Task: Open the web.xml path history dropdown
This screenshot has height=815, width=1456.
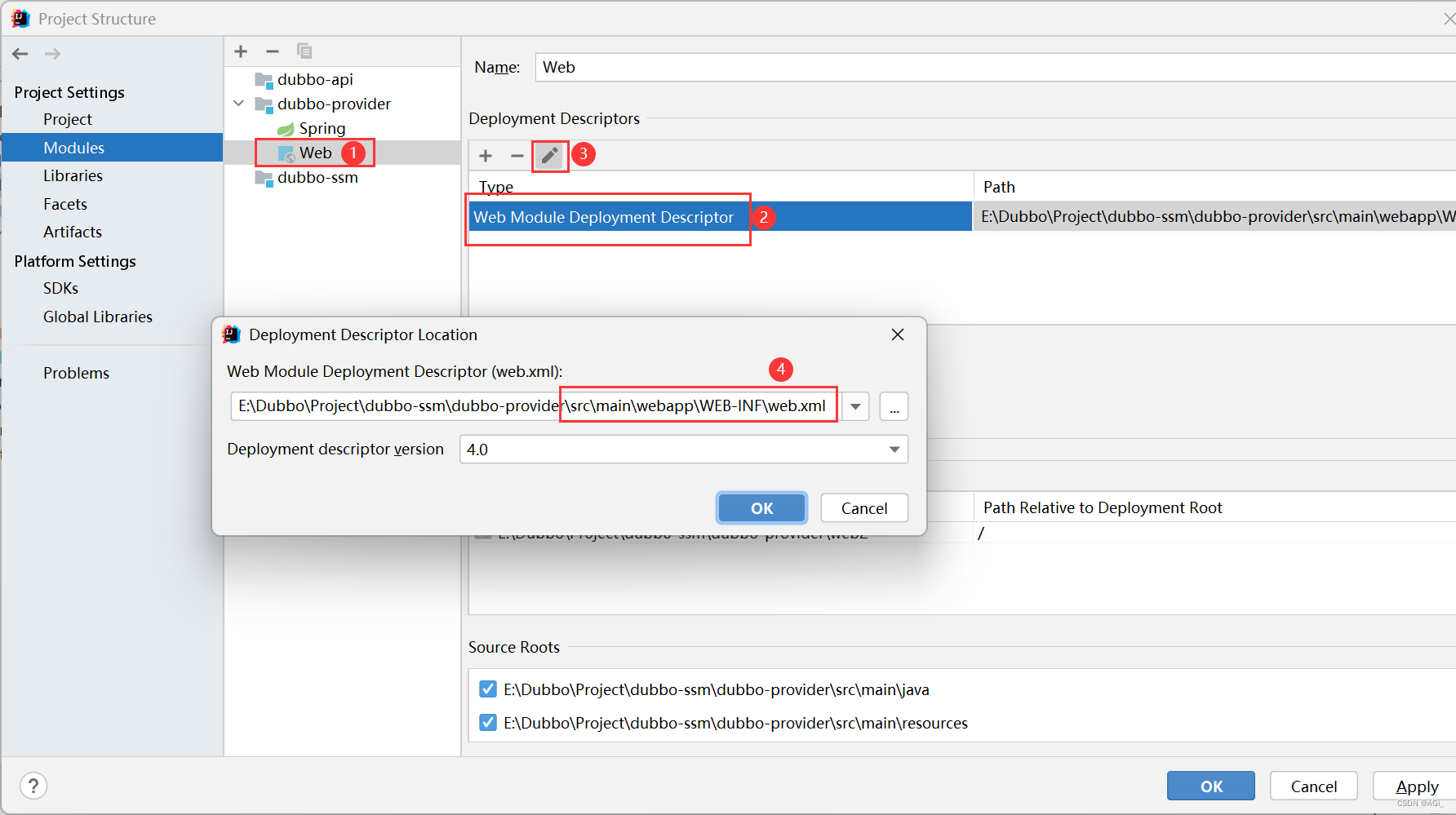Action: click(x=855, y=406)
